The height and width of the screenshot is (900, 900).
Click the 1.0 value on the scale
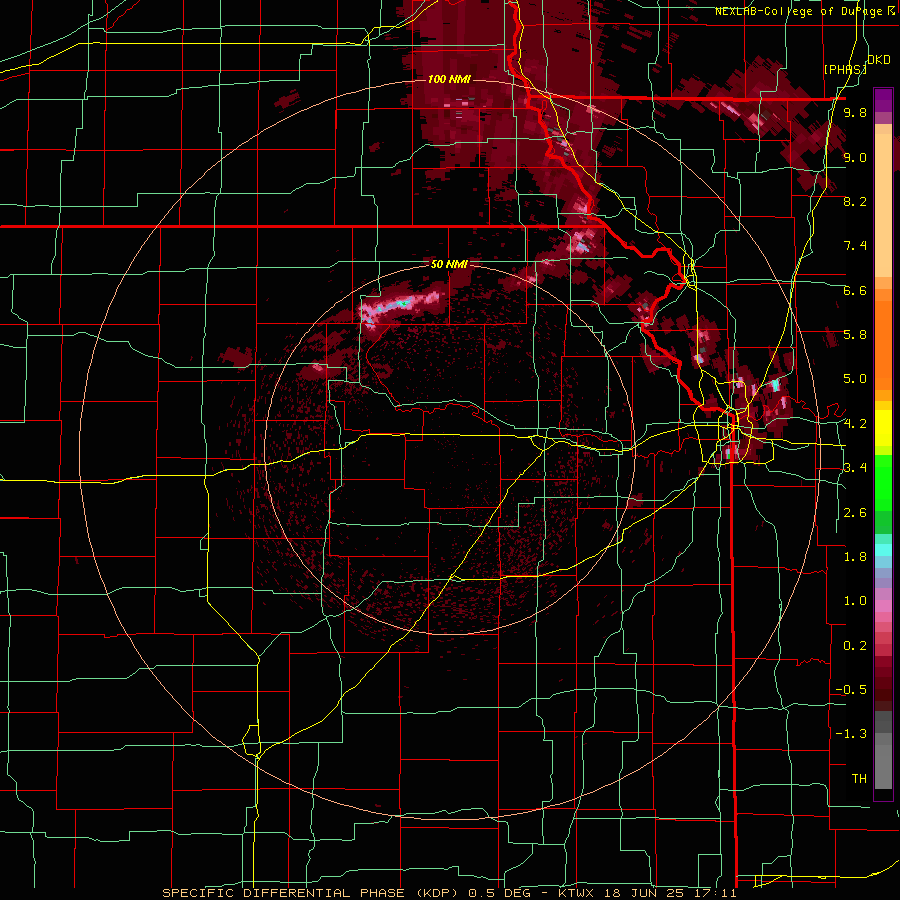coord(855,601)
